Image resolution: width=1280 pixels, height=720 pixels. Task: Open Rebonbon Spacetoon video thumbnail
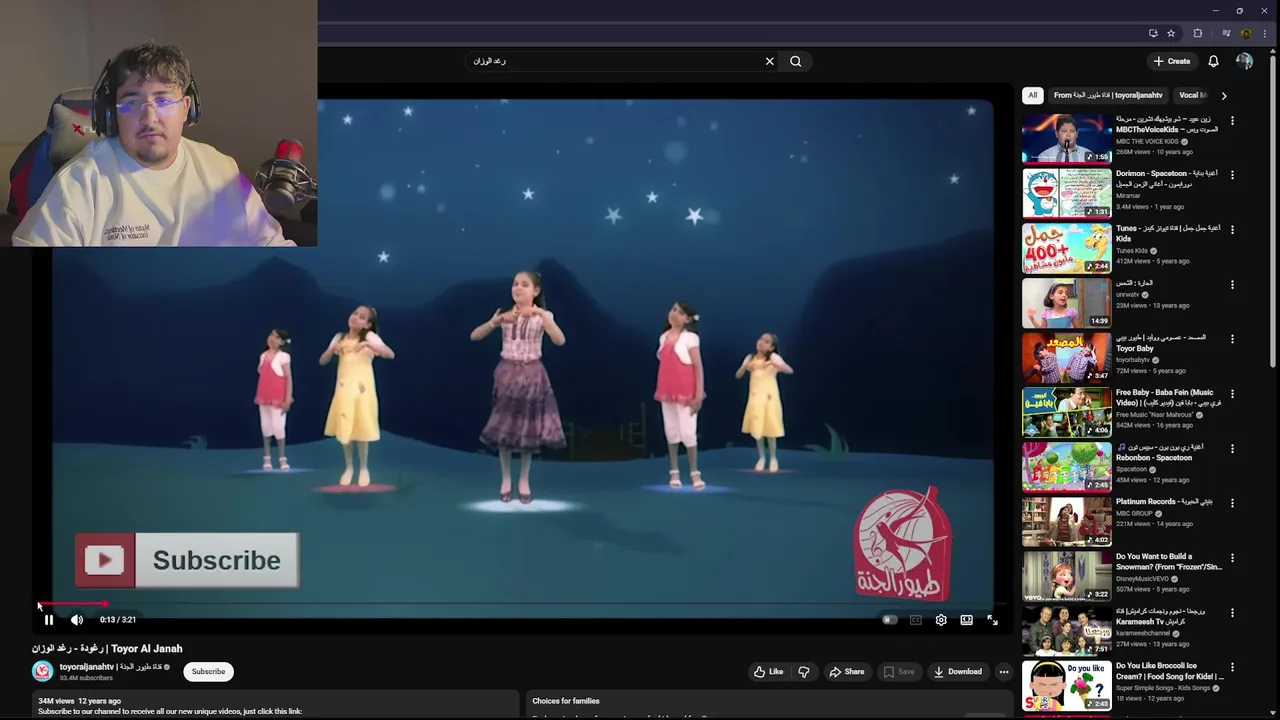pos(1066,466)
